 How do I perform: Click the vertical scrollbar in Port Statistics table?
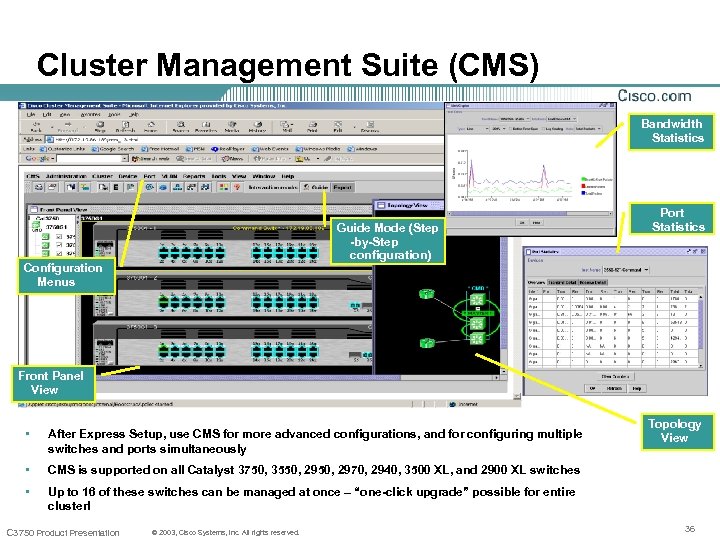click(x=701, y=332)
